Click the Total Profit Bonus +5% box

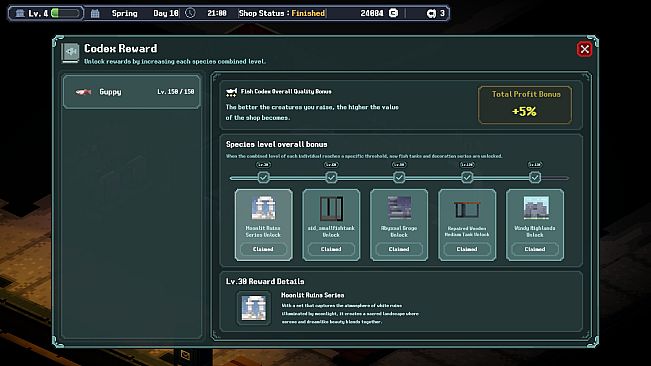(x=525, y=105)
